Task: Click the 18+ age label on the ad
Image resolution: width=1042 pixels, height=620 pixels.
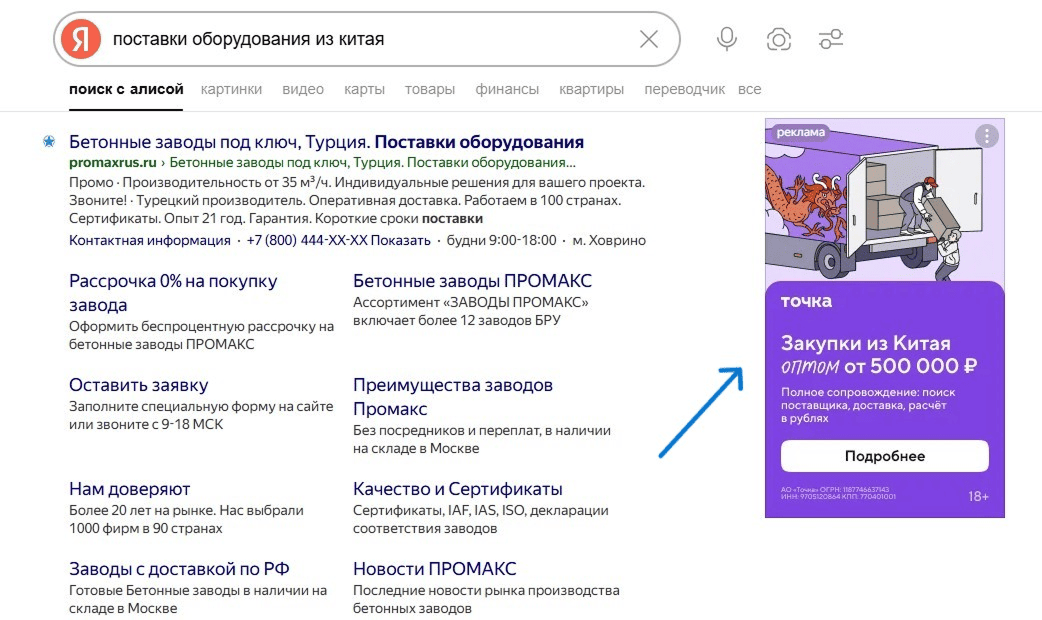Action: tap(978, 498)
